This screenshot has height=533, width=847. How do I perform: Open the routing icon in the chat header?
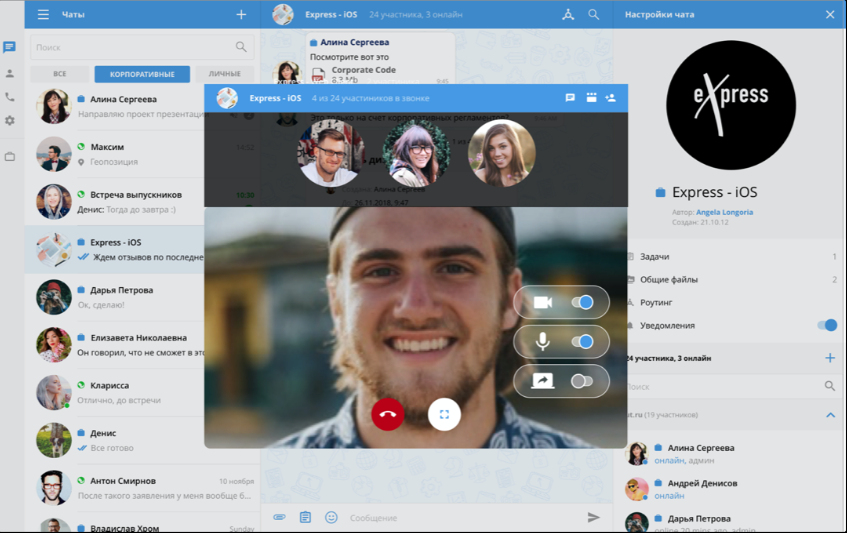point(568,15)
